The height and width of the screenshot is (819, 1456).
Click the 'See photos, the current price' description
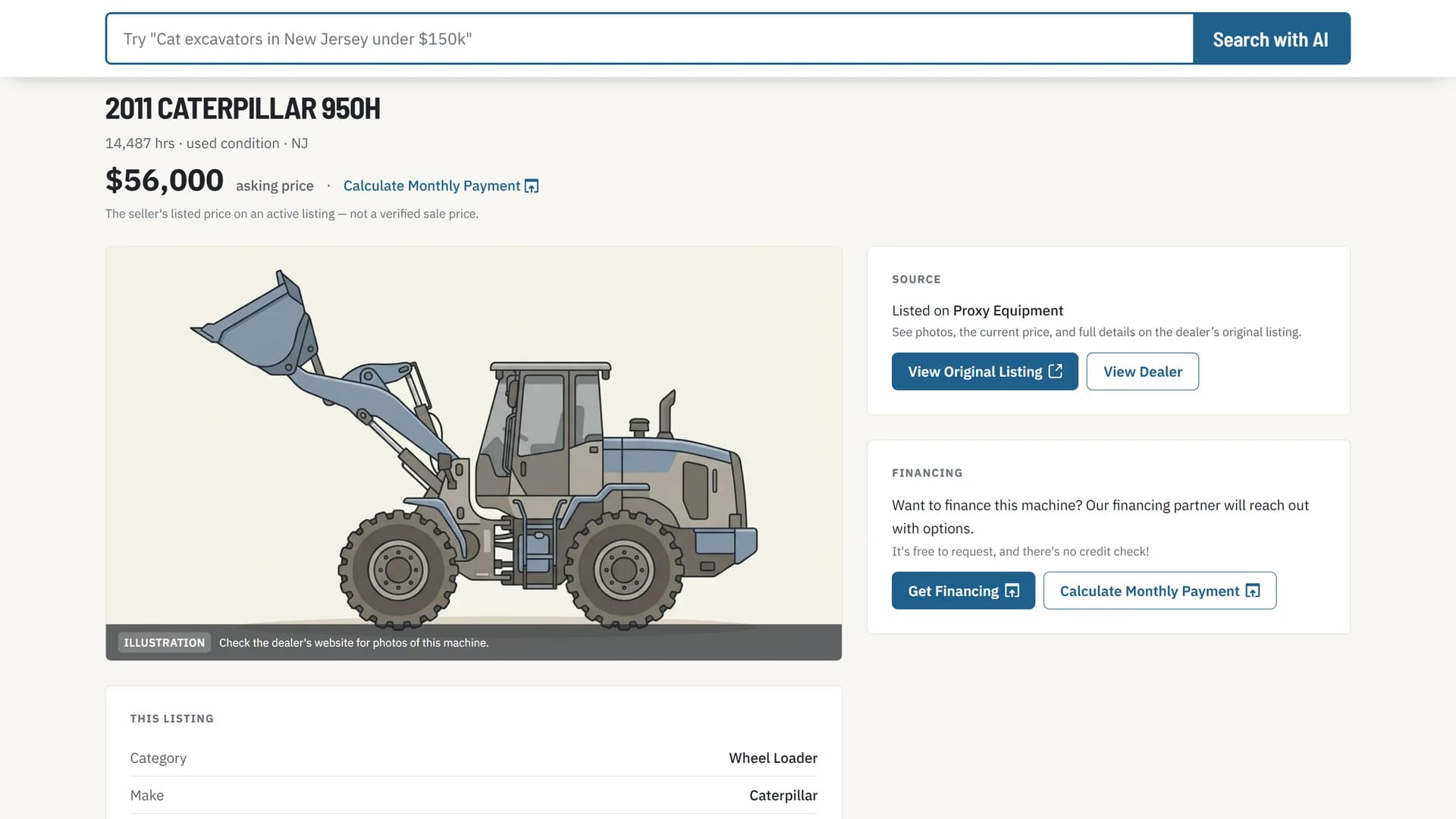1096,332
